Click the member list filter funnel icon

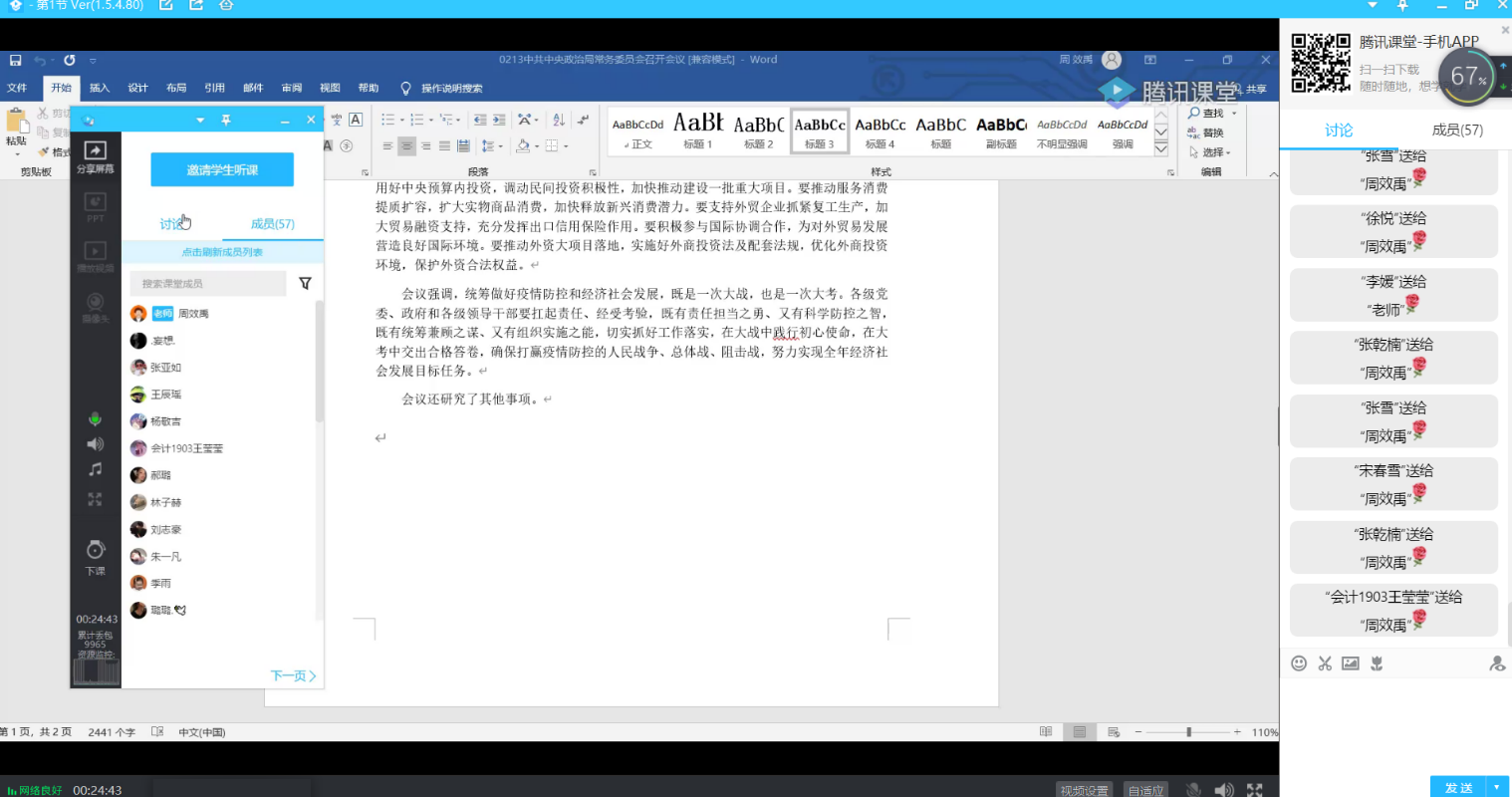[x=305, y=284]
